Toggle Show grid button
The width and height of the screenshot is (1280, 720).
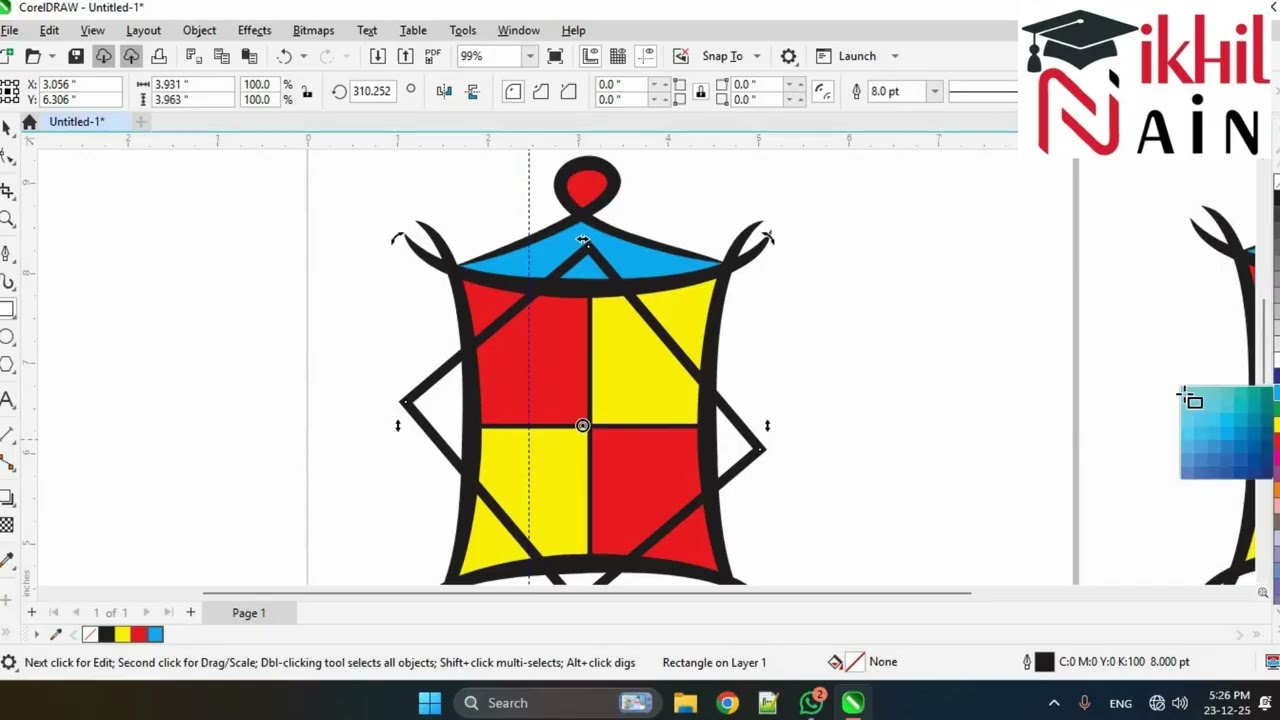pos(618,57)
